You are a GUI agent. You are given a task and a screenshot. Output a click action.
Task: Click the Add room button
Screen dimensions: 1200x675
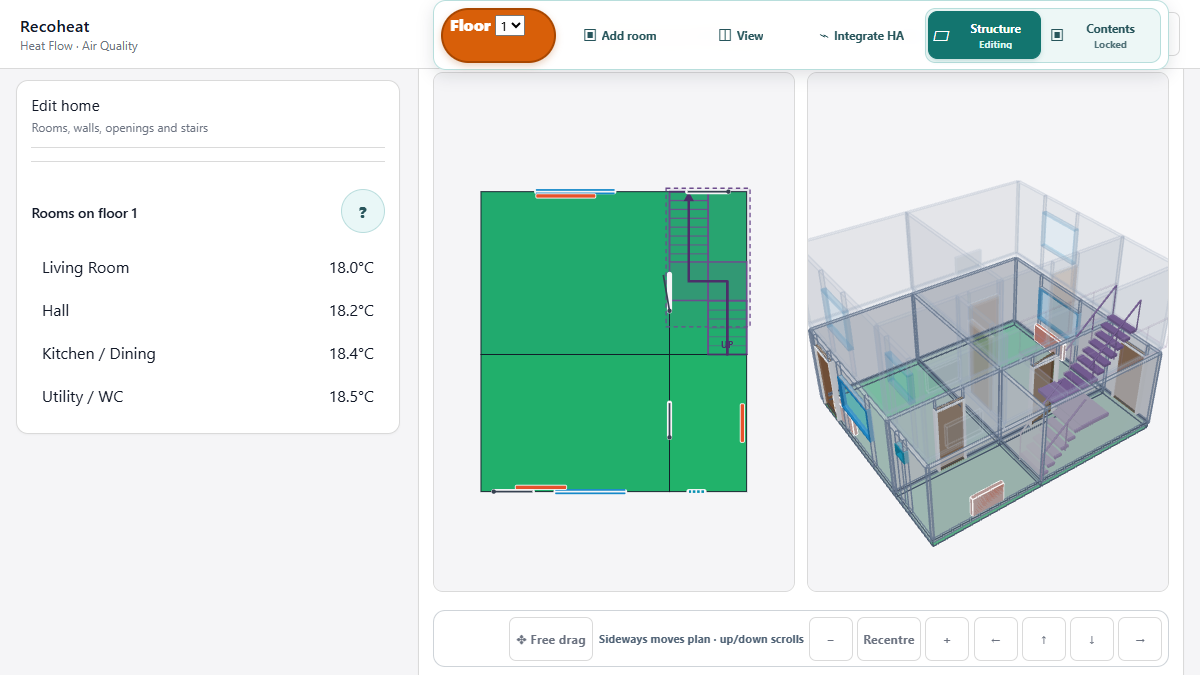click(x=620, y=36)
